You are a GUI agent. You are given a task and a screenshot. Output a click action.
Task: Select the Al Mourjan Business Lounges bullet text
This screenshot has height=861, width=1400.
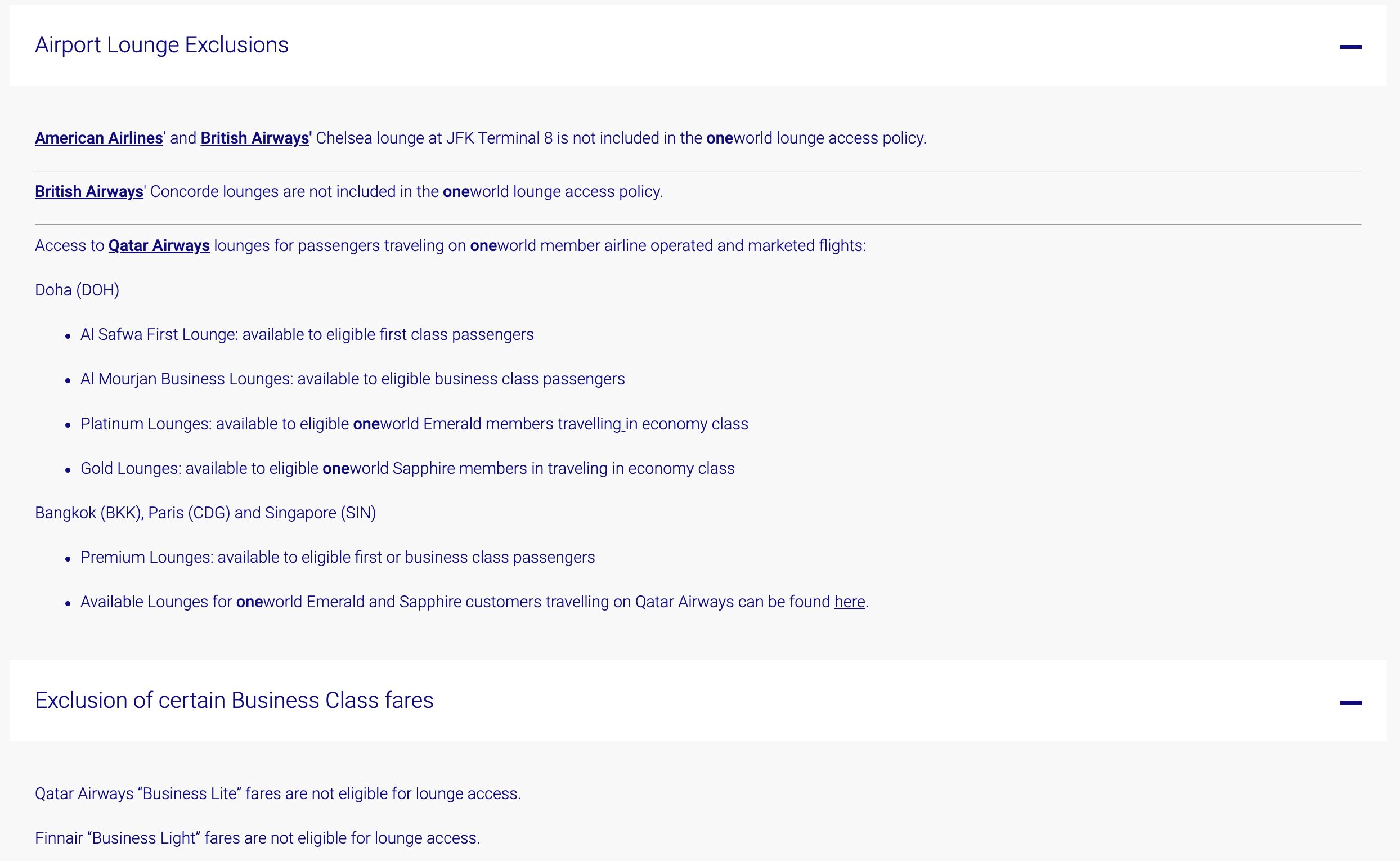point(352,379)
